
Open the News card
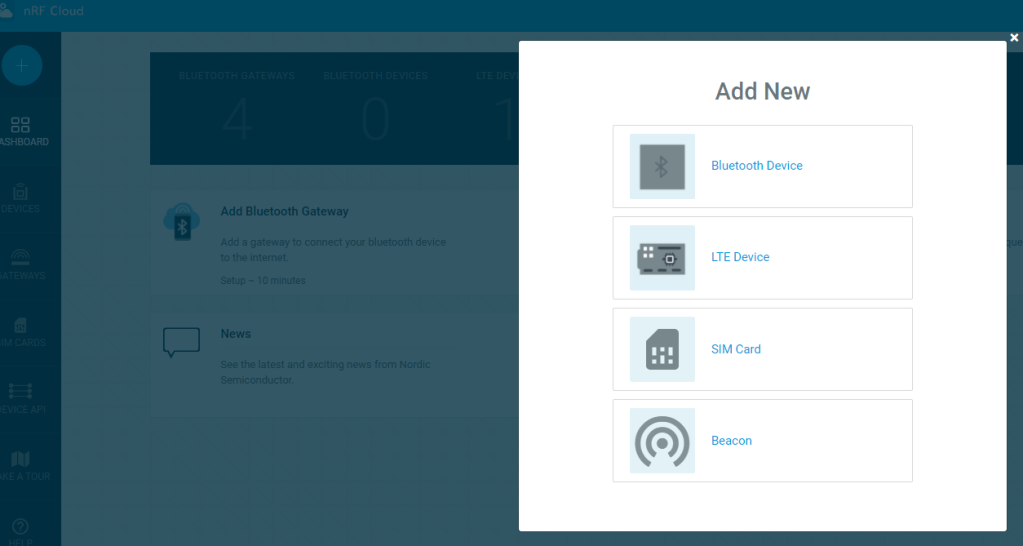pos(236,334)
